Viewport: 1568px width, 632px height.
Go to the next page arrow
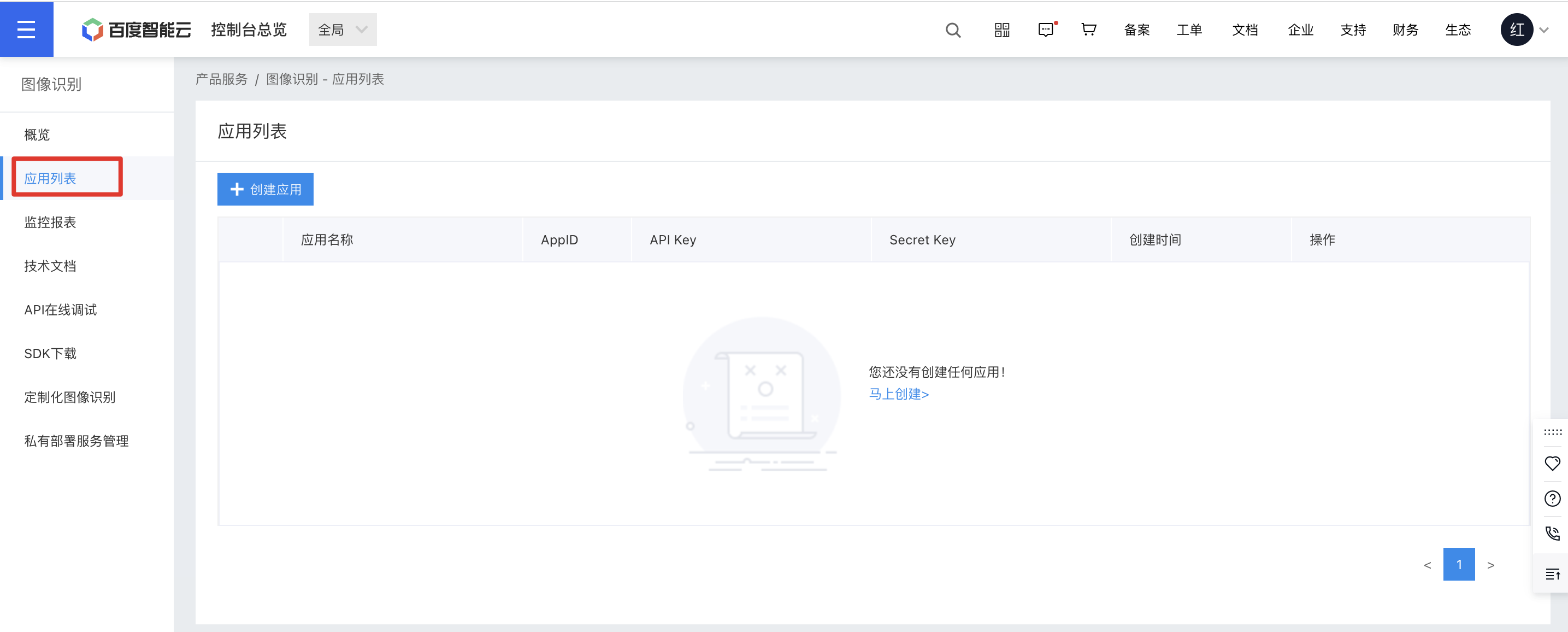pos(1491,565)
